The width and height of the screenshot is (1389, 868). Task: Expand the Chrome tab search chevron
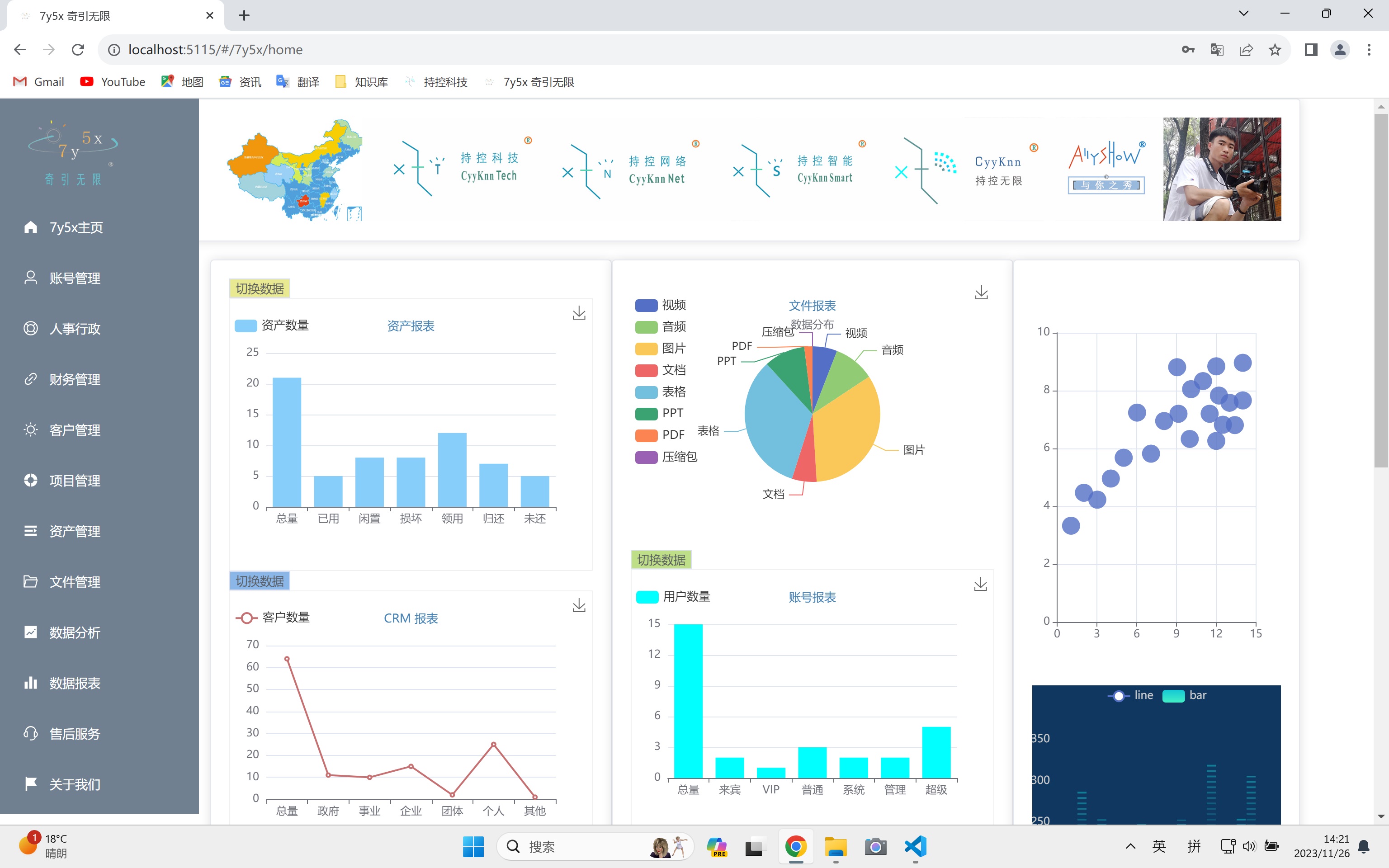coord(1244,14)
